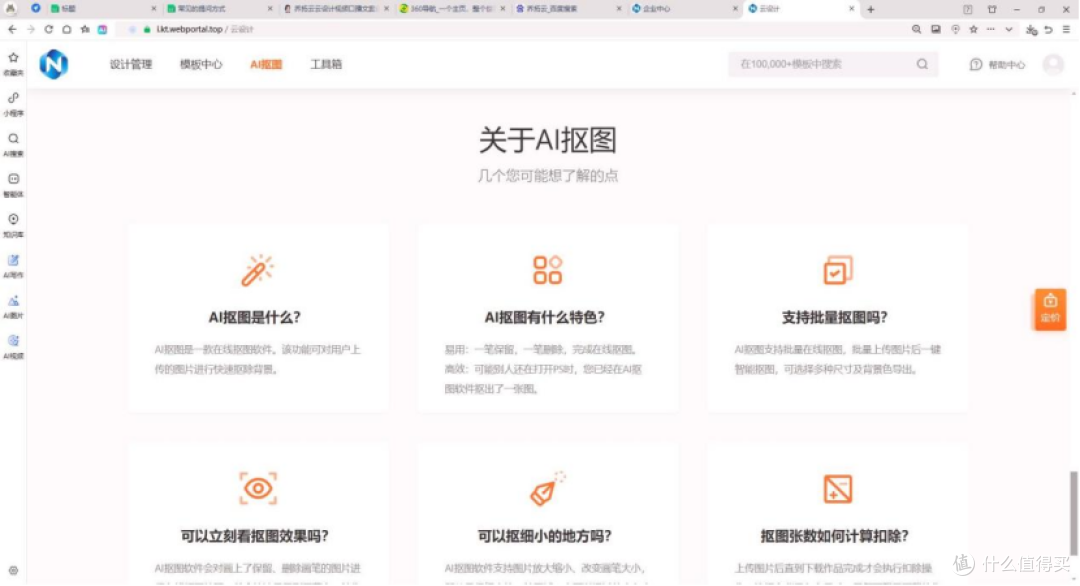Screen dimensions: 1080x586
Task: Click the magnifier icon in the template search box
Action: [922, 64]
